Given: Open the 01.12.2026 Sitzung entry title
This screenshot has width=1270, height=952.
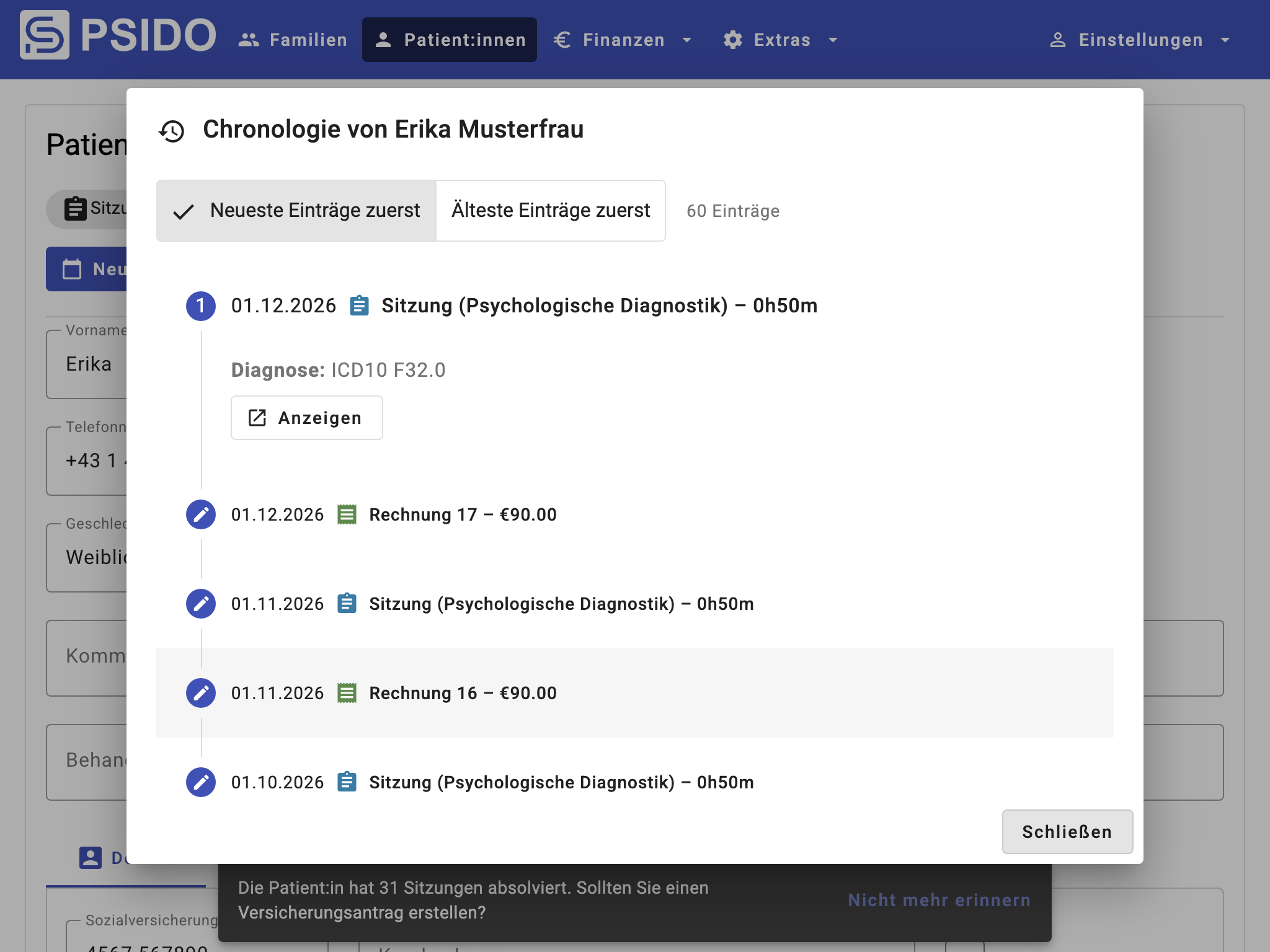Looking at the screenshot, I should [599, 306].
